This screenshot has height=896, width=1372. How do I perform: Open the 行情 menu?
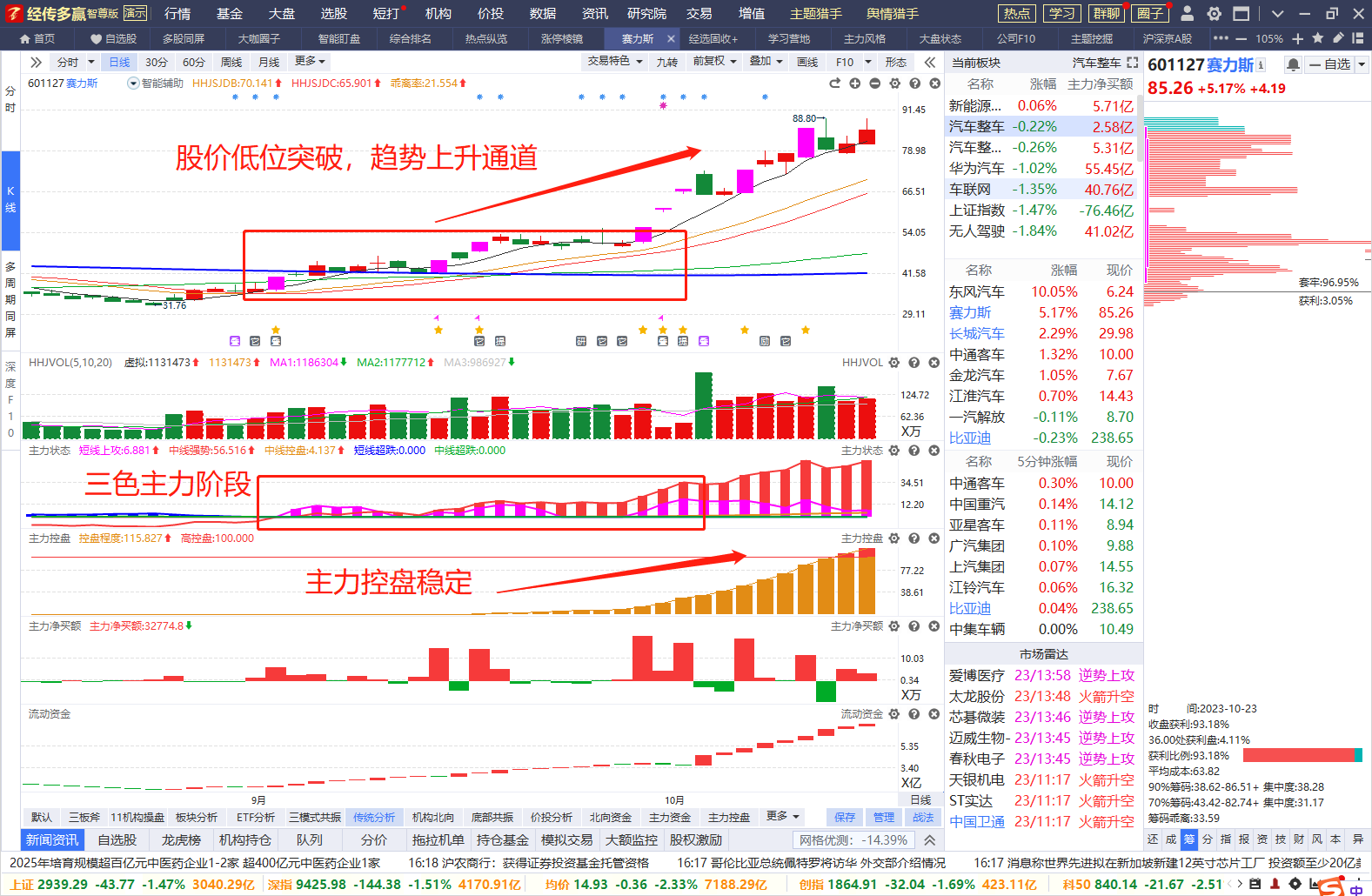(x=177, y=13)
